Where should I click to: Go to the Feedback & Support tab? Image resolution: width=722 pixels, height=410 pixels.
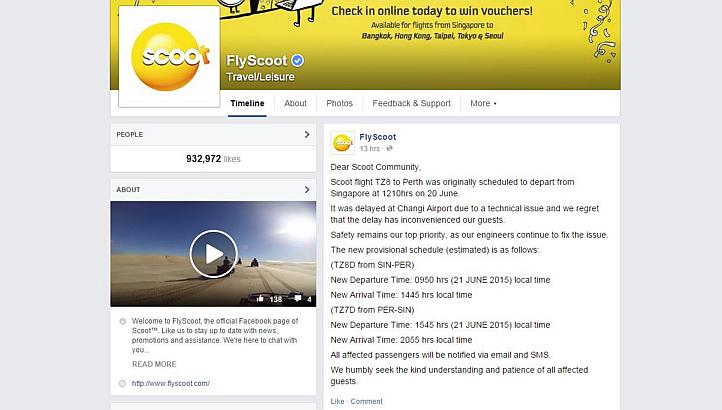412,103
